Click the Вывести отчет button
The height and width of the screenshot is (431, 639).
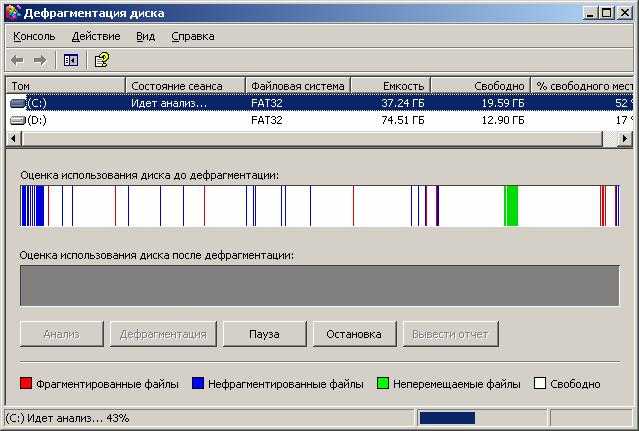[450, 334]
